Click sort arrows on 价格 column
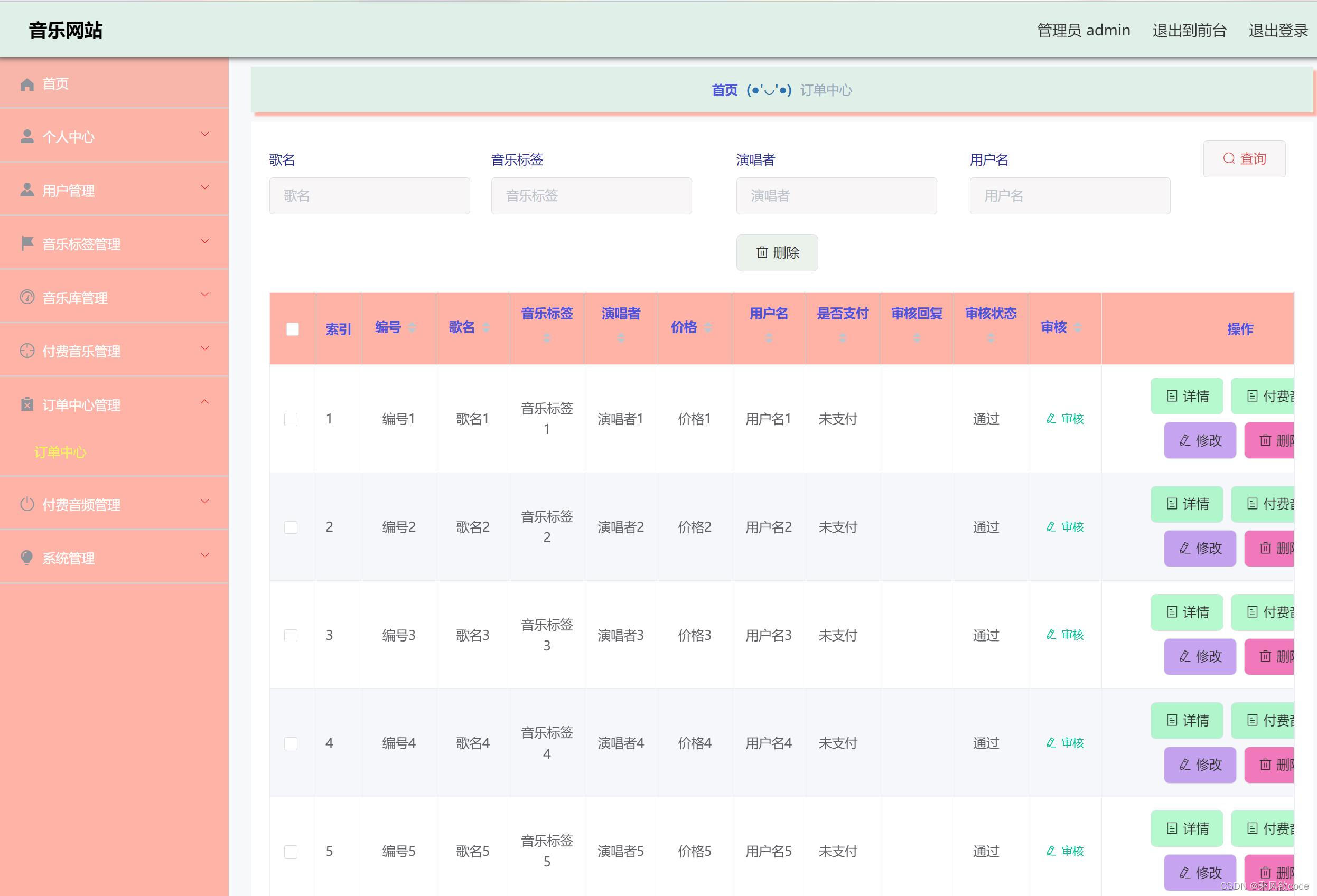 coord(708,327)
